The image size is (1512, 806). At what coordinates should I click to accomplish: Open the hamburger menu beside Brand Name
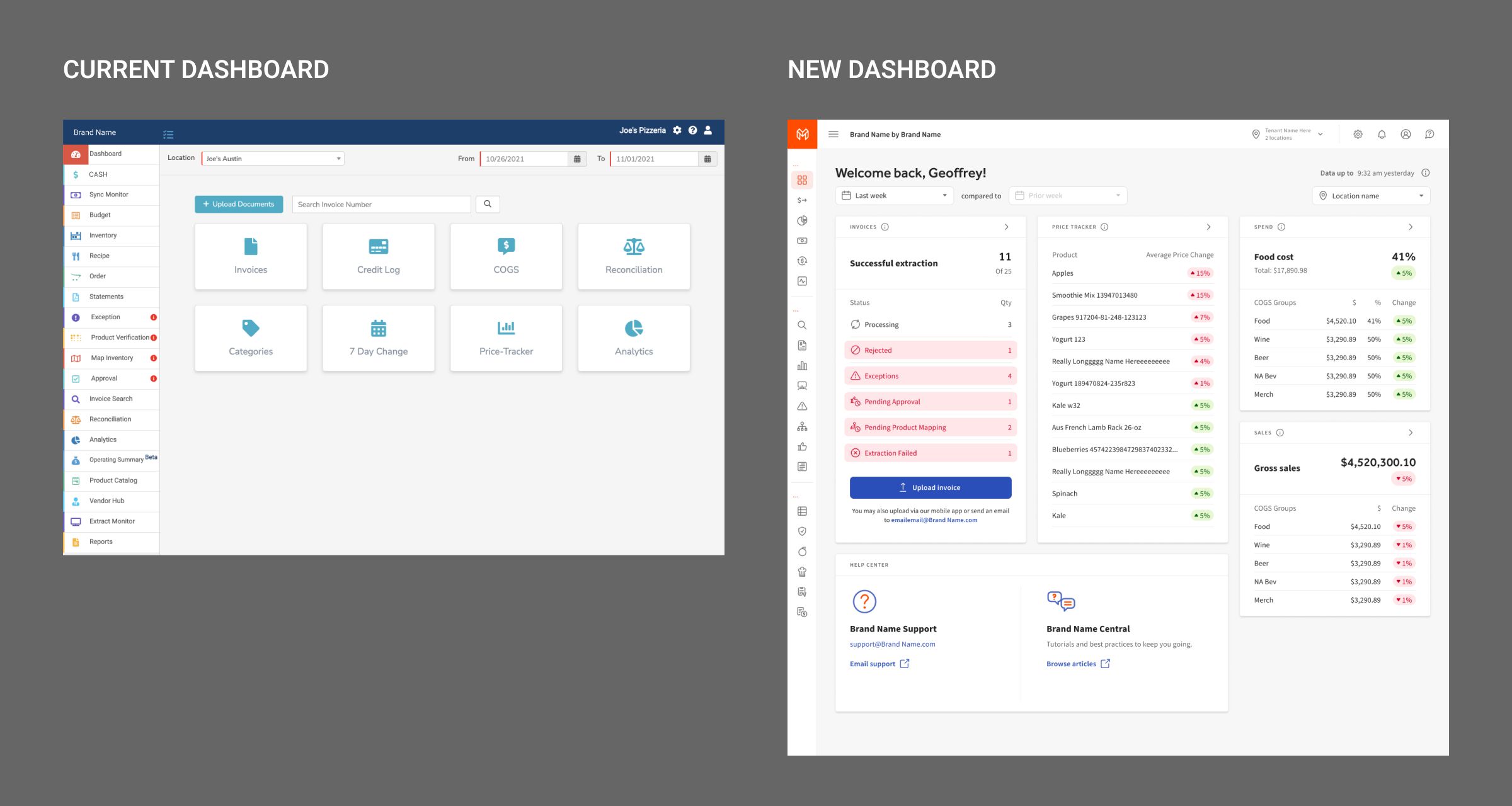(x=833, y=134)
